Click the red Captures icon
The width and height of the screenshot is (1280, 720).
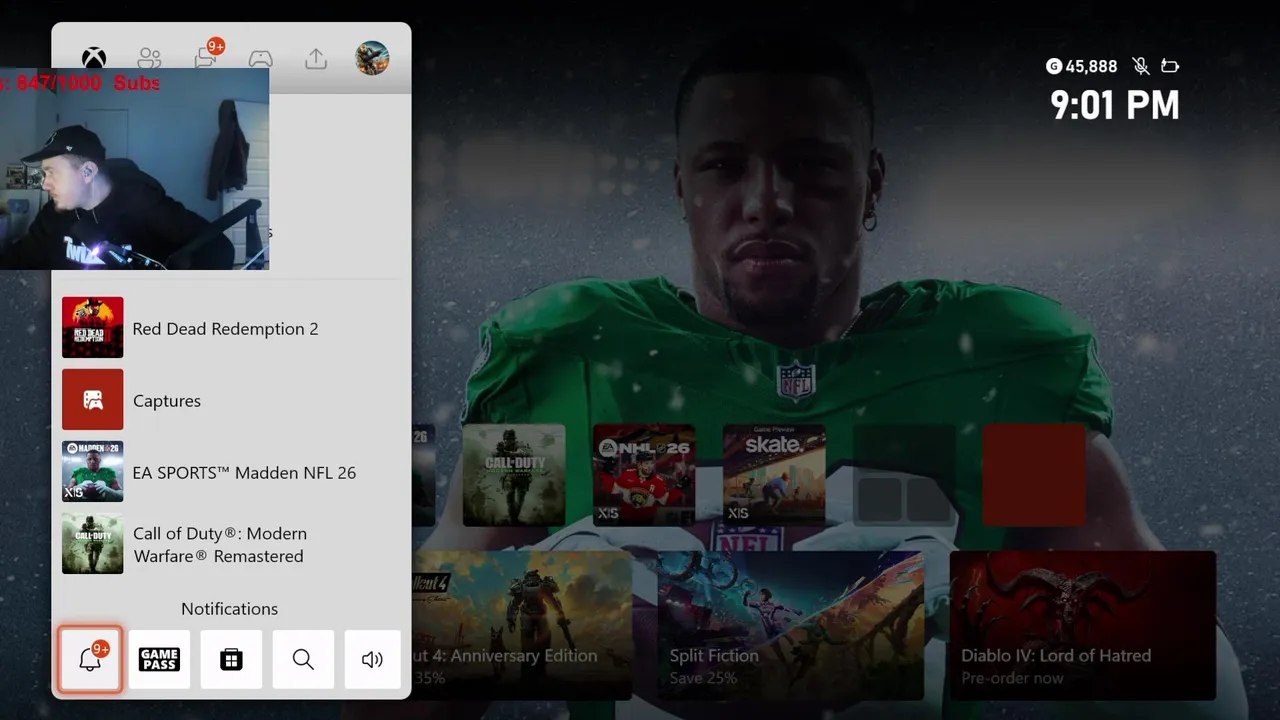[x=93, y=400]
